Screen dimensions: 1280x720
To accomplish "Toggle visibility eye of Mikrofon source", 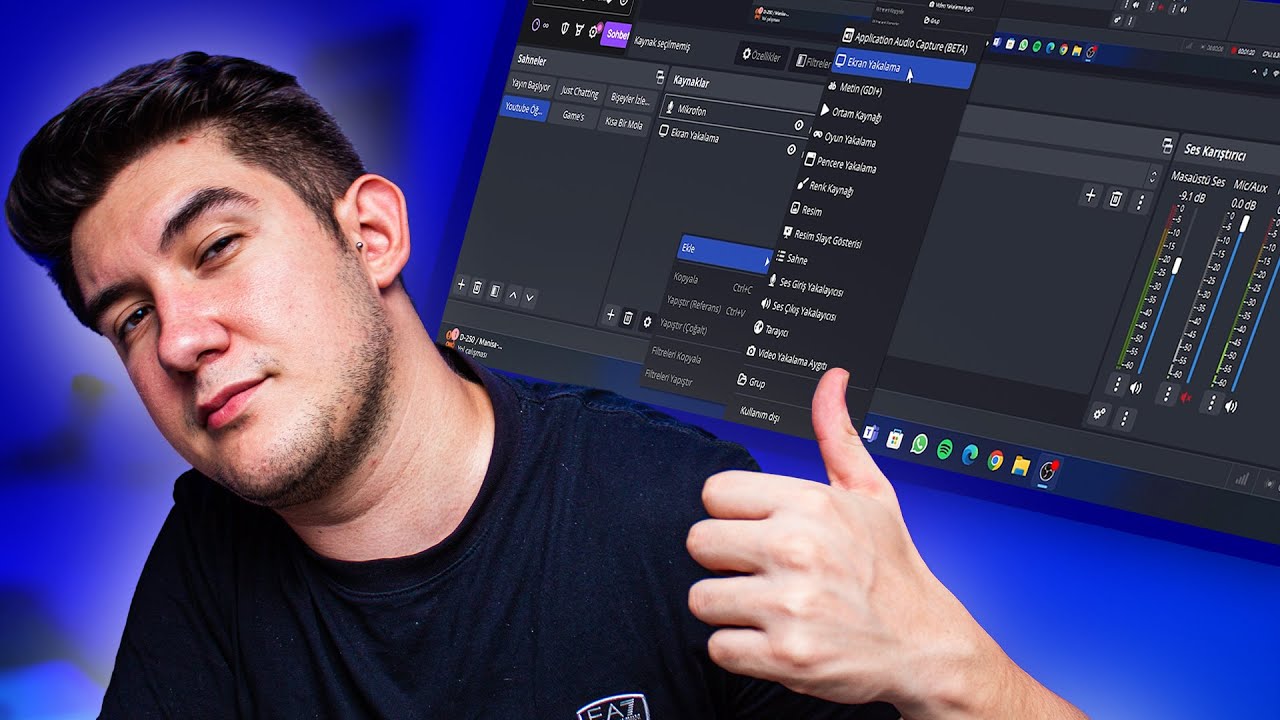I will (799, 126).
